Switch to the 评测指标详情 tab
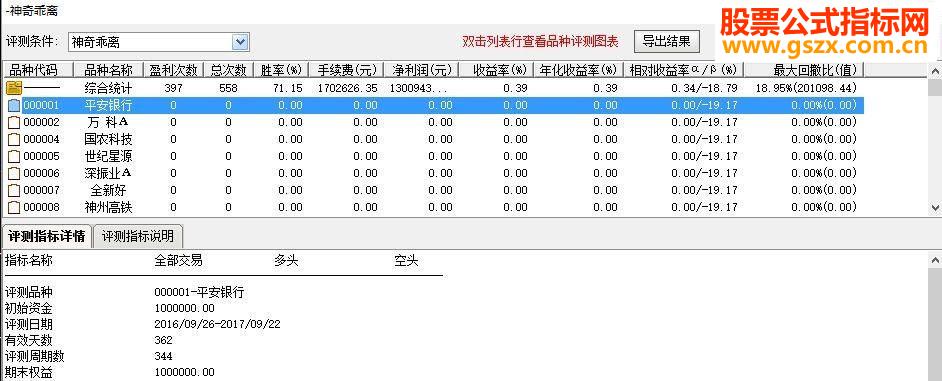Screen dimensions: 942x381 (46, 236)
